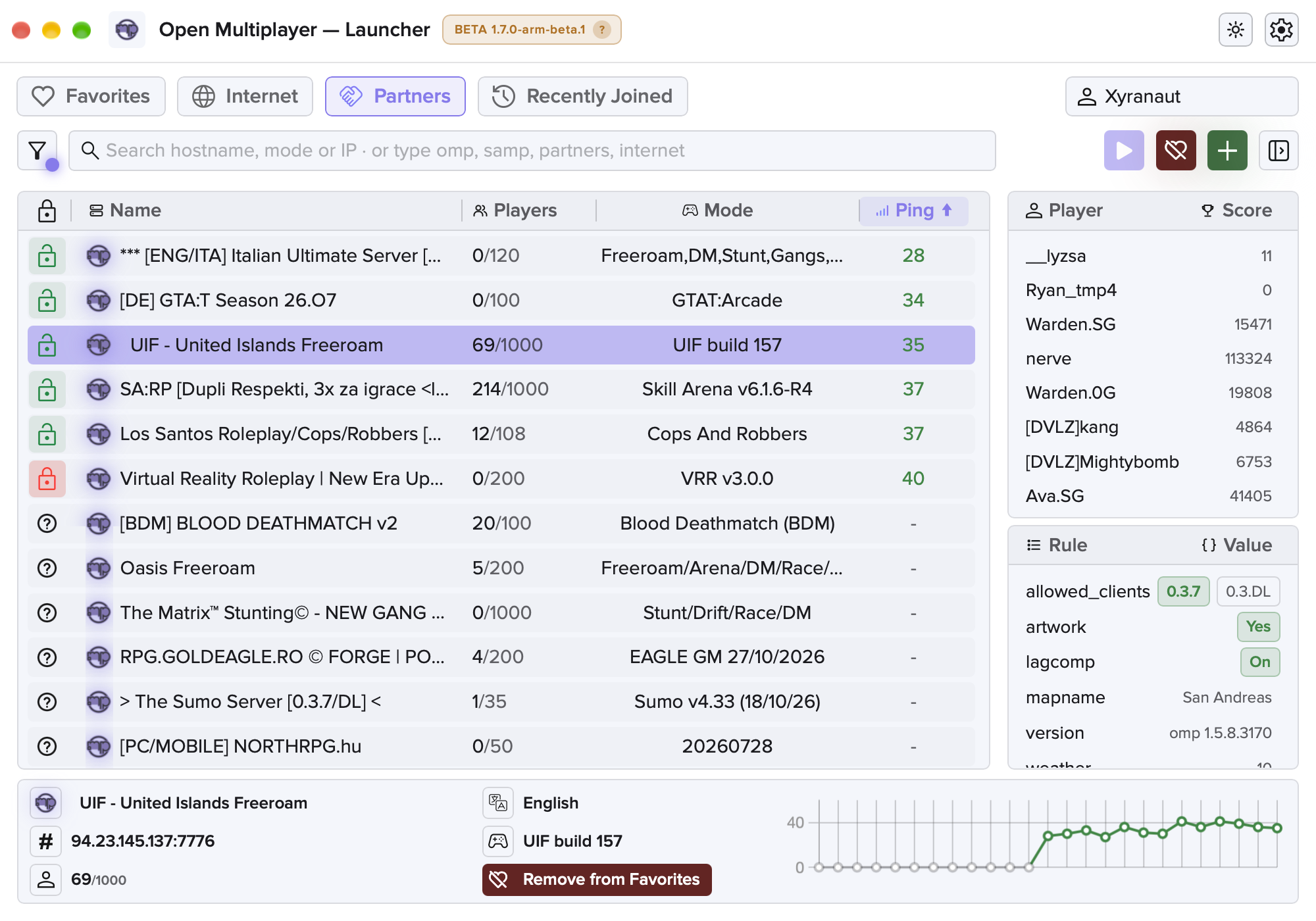The width and height of the screenshot is (1316, 921).
Task: Switch to the Favorites tab
Action: pos(91,96)
